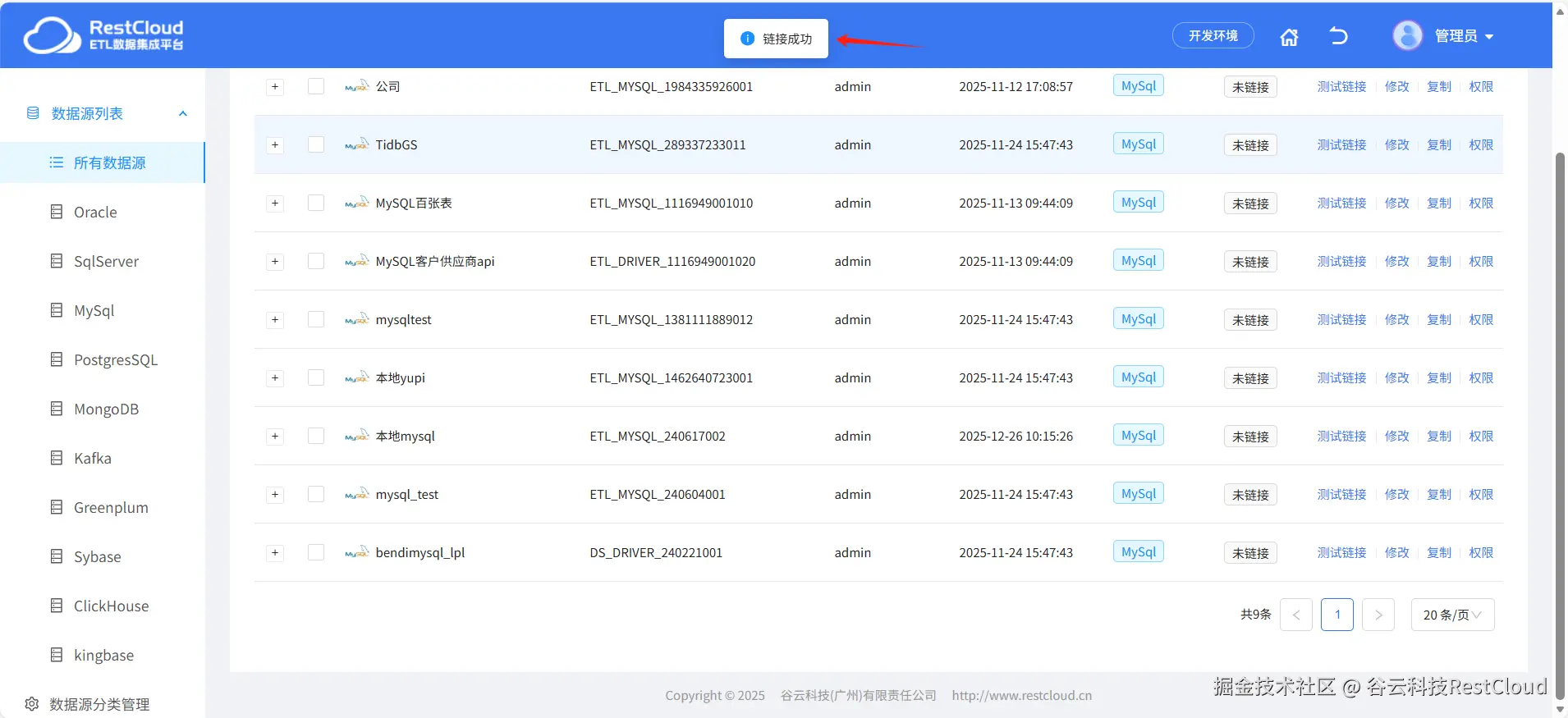Screen dimensions: 1568x718
Task: Open the http://www.restcloud.cn footer link
Action: pos(1022,695)
